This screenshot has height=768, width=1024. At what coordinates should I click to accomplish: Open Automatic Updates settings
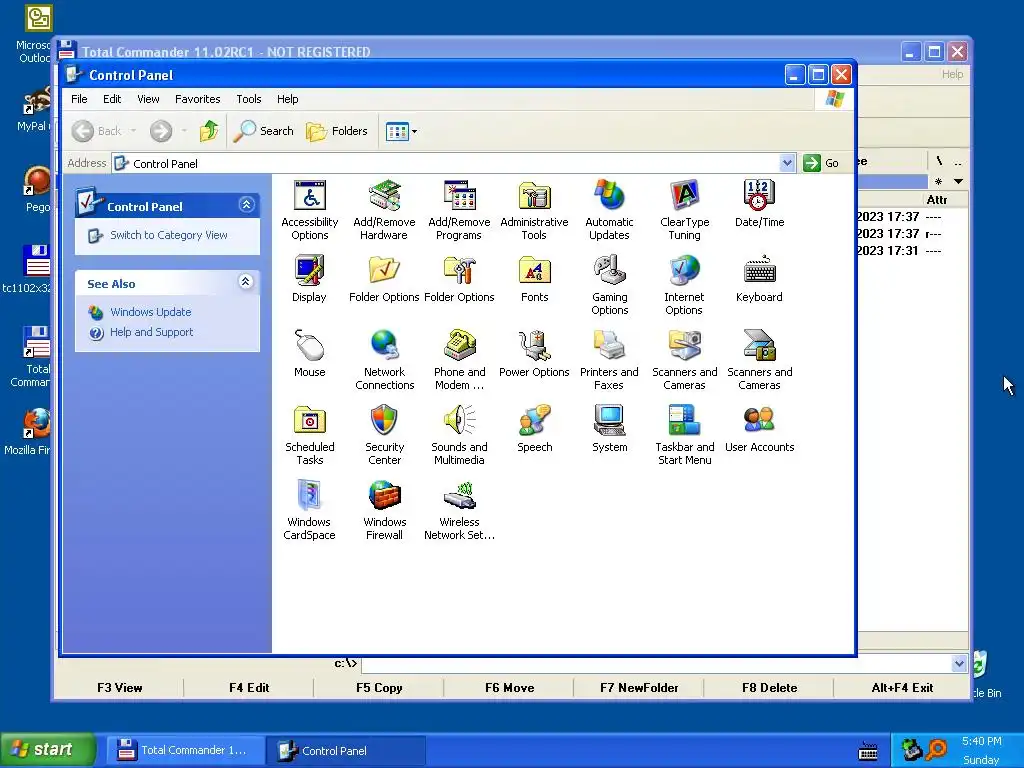609,210
